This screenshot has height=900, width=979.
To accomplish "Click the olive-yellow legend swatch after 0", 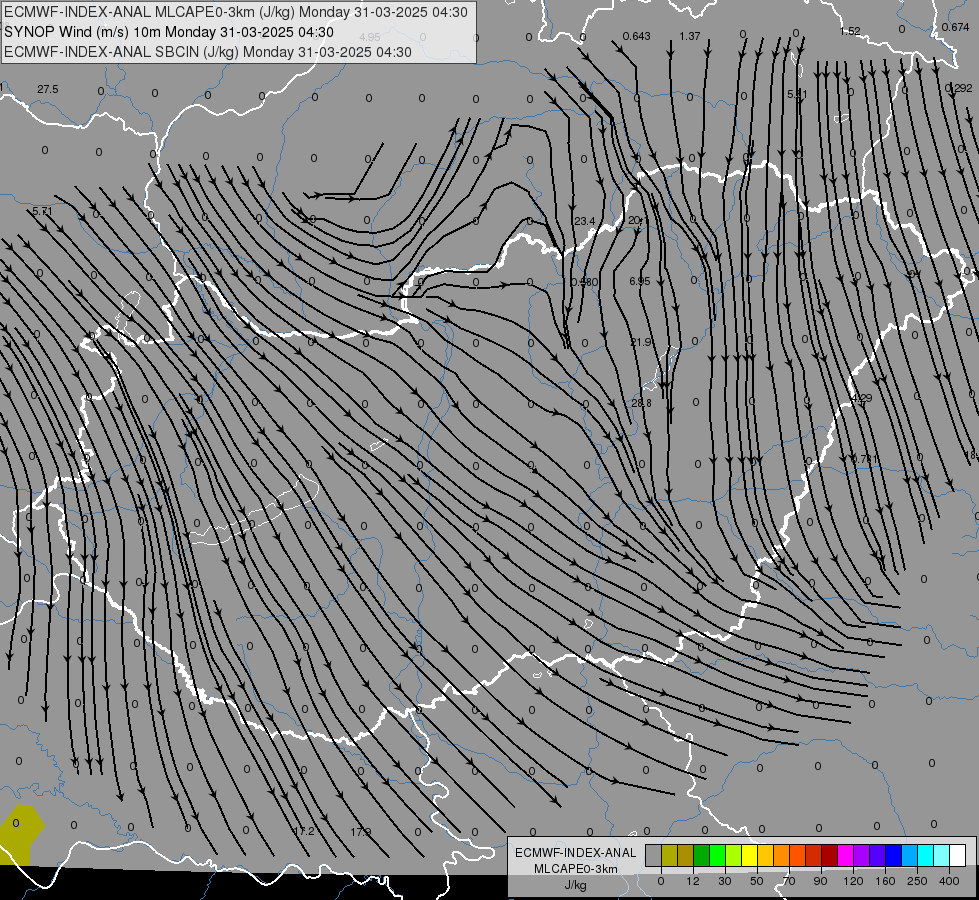I will (x=669, y=856).
